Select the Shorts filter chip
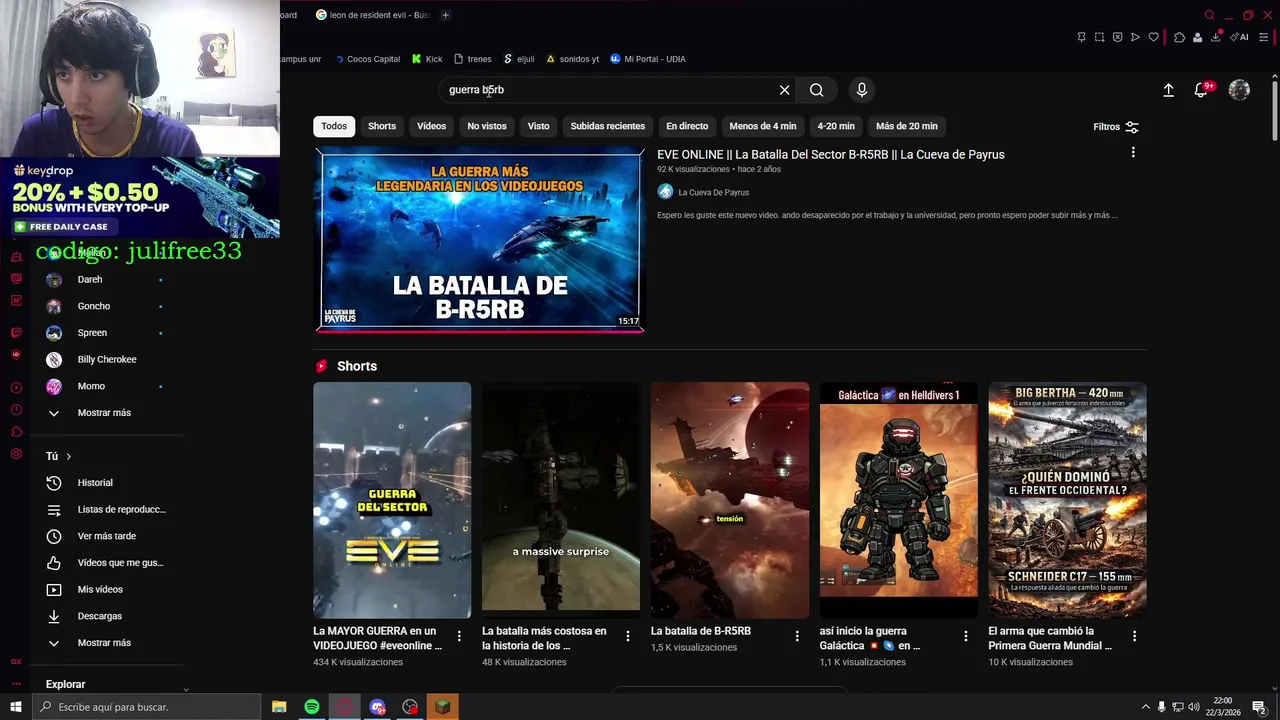 click(x=382, y=126)
